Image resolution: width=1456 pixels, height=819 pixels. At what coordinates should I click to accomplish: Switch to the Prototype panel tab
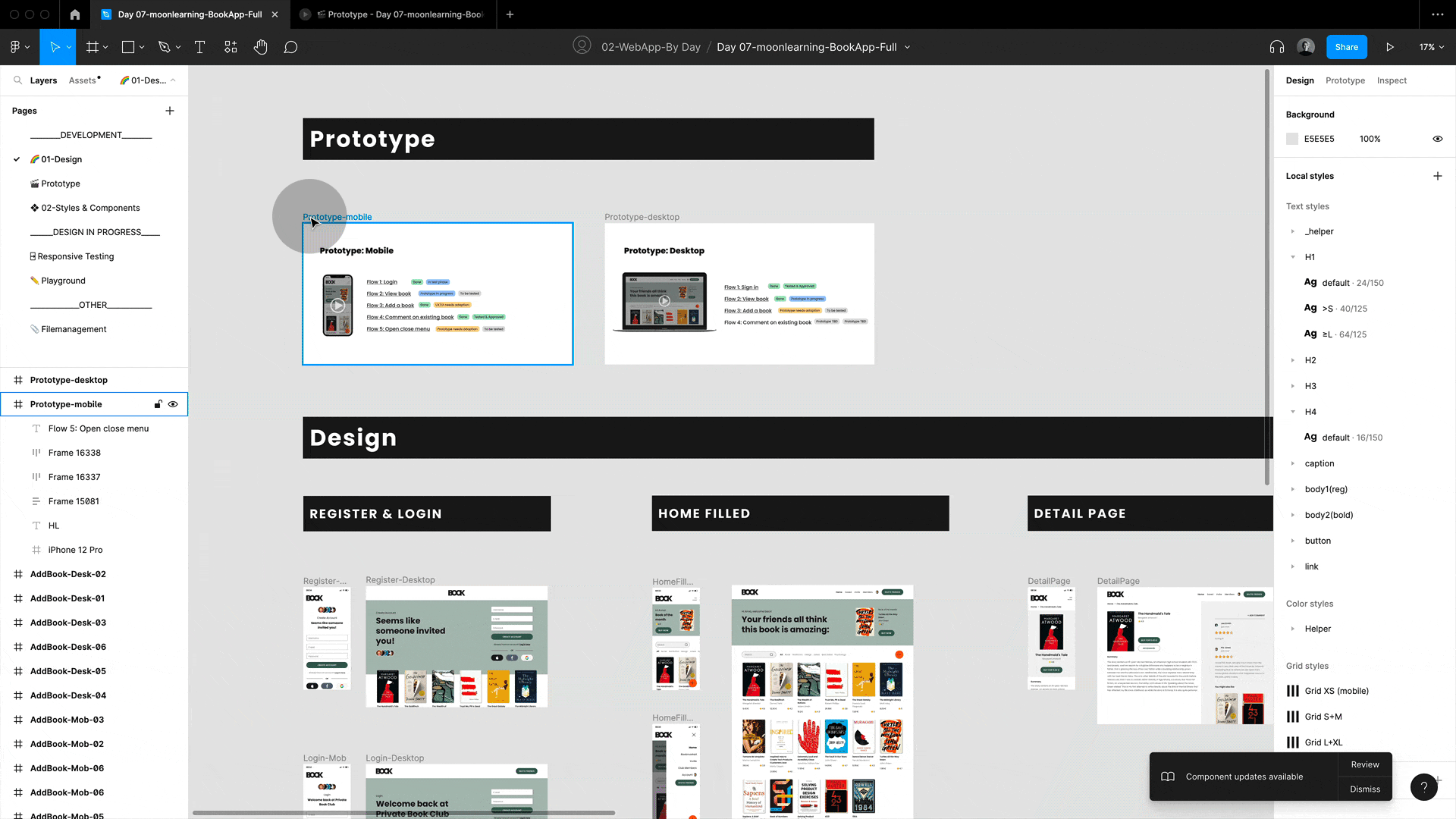point(1345,80)
